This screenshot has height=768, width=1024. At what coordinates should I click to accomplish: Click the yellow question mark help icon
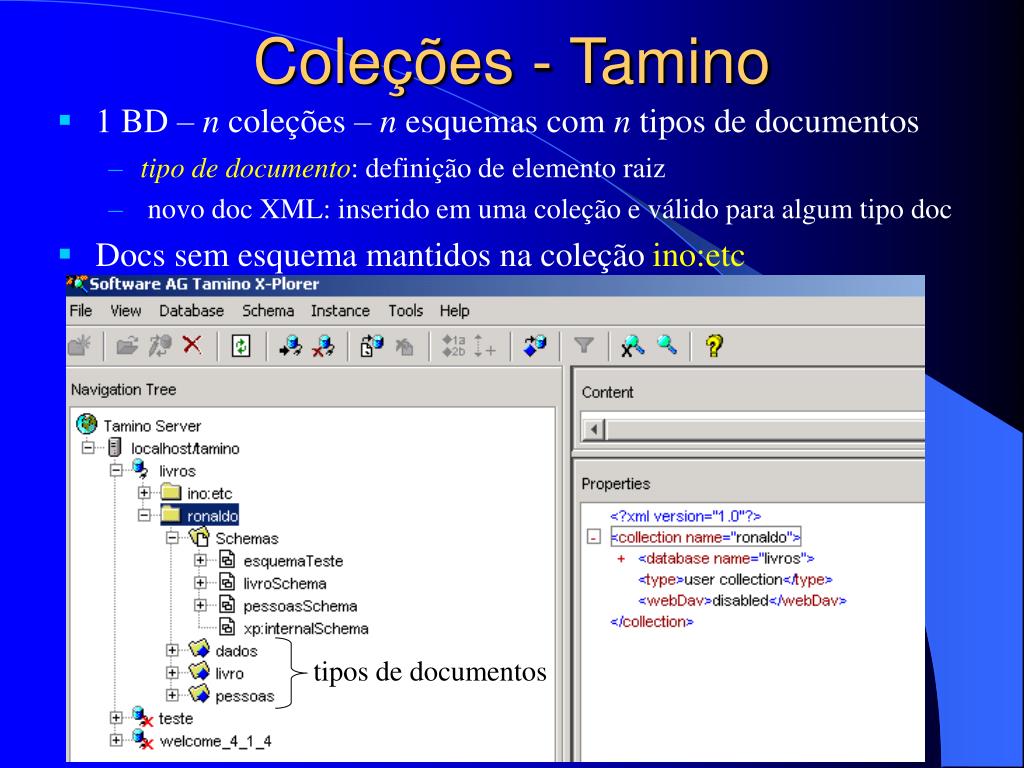pos(714,345)
